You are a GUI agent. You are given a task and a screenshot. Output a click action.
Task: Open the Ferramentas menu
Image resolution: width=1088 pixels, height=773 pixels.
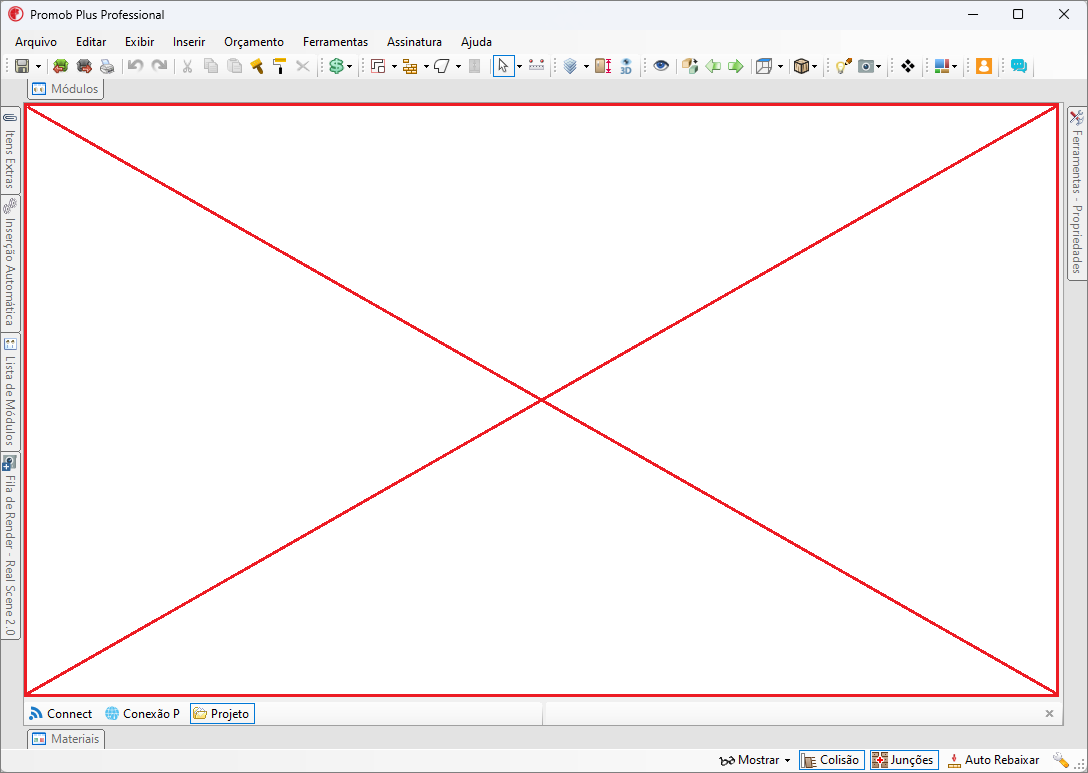tap(335, 42)
